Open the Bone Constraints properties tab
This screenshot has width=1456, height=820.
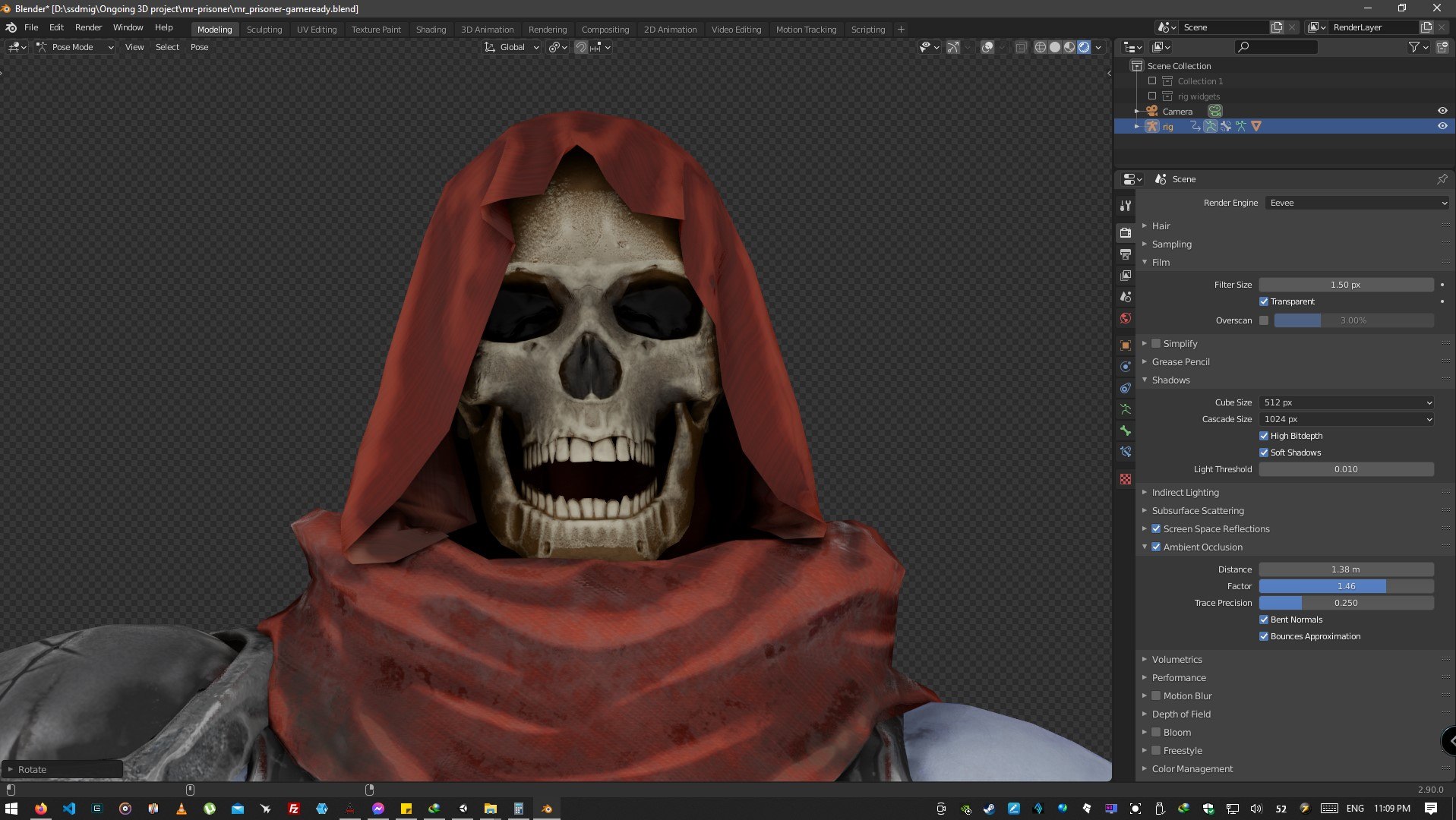(x=1126, y=452)
